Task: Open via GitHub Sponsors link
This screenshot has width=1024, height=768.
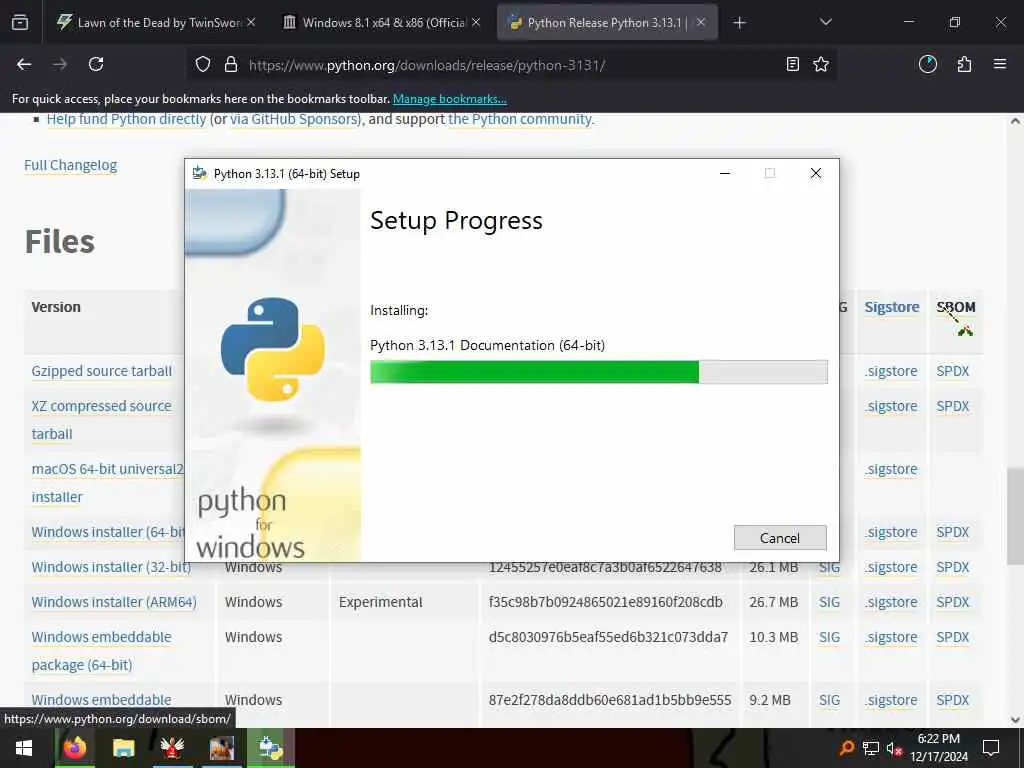Action: [294, 120]
